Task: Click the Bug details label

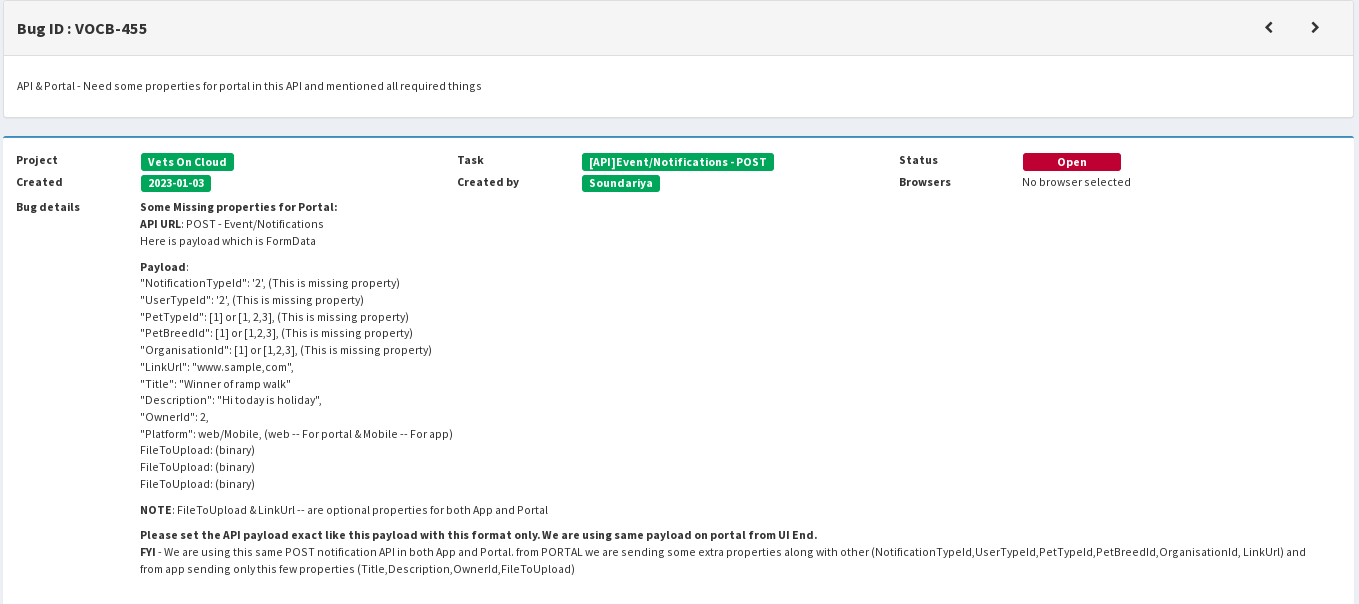Action: click(48, 207)
